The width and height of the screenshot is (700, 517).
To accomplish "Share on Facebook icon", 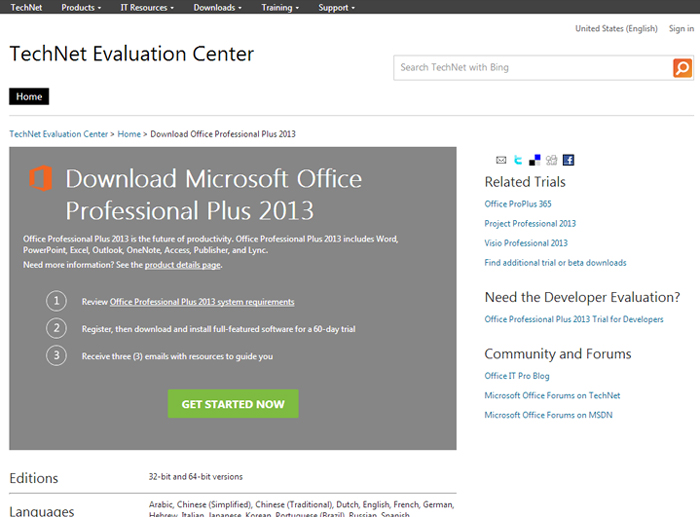I will click(568, 160).
